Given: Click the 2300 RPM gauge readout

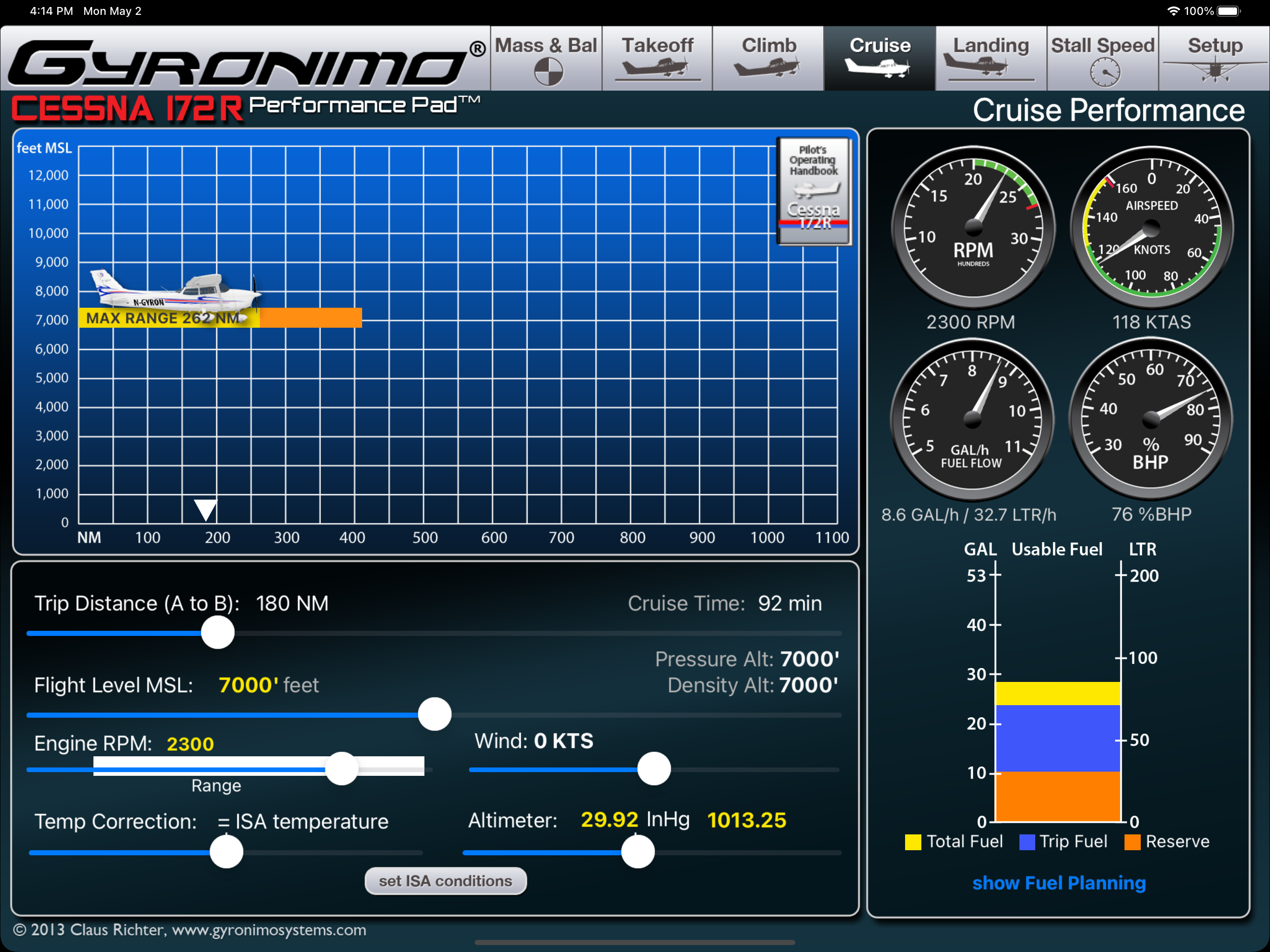Looking at the screenshot, I should pos(971,322).
